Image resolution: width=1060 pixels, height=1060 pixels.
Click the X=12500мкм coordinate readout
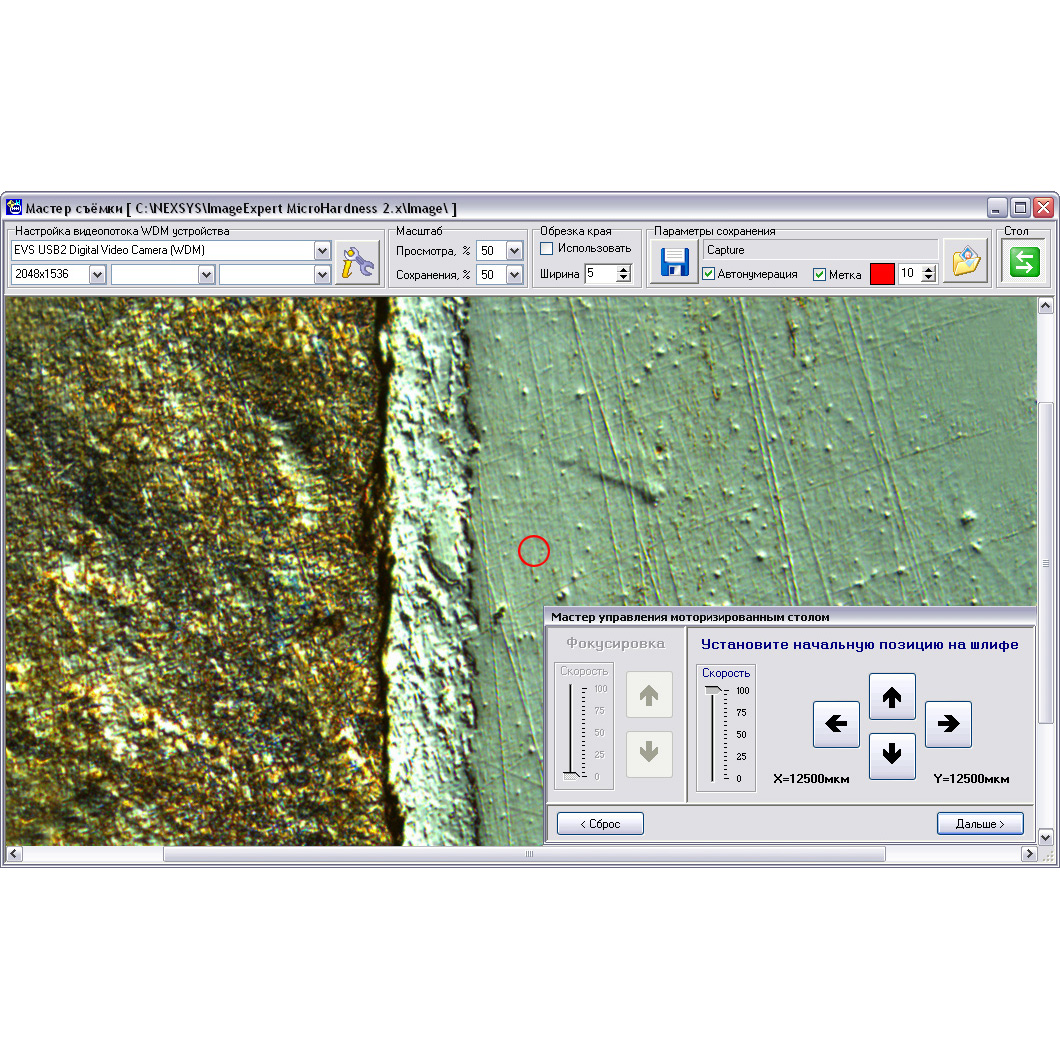point(811,779)
